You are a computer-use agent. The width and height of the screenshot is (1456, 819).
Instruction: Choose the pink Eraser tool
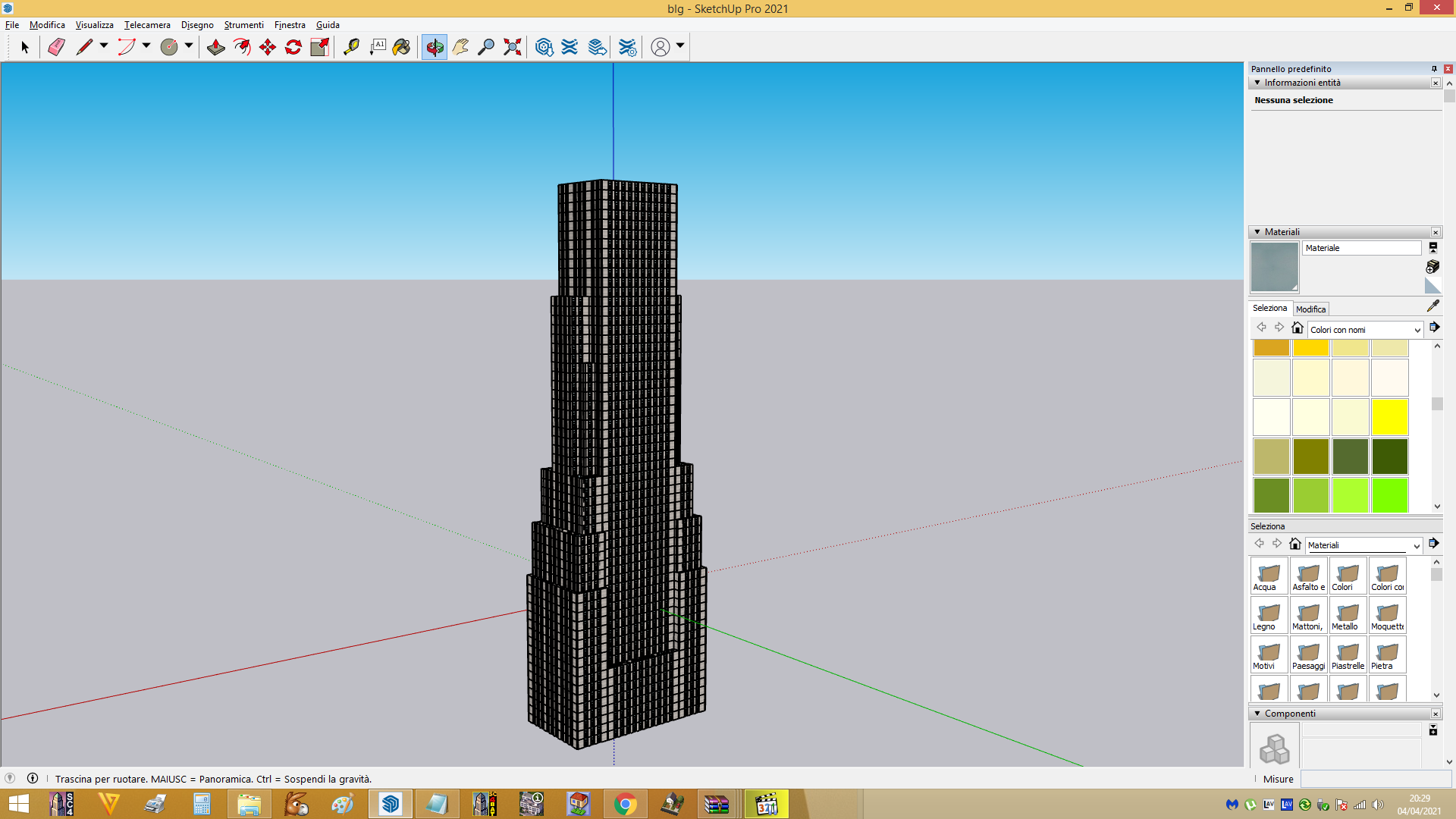tap(56, 47)
